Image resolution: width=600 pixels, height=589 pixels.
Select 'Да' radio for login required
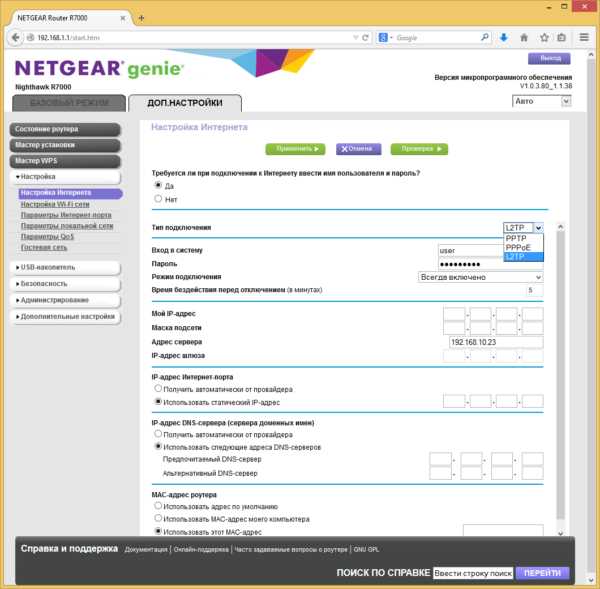point(158,185)
